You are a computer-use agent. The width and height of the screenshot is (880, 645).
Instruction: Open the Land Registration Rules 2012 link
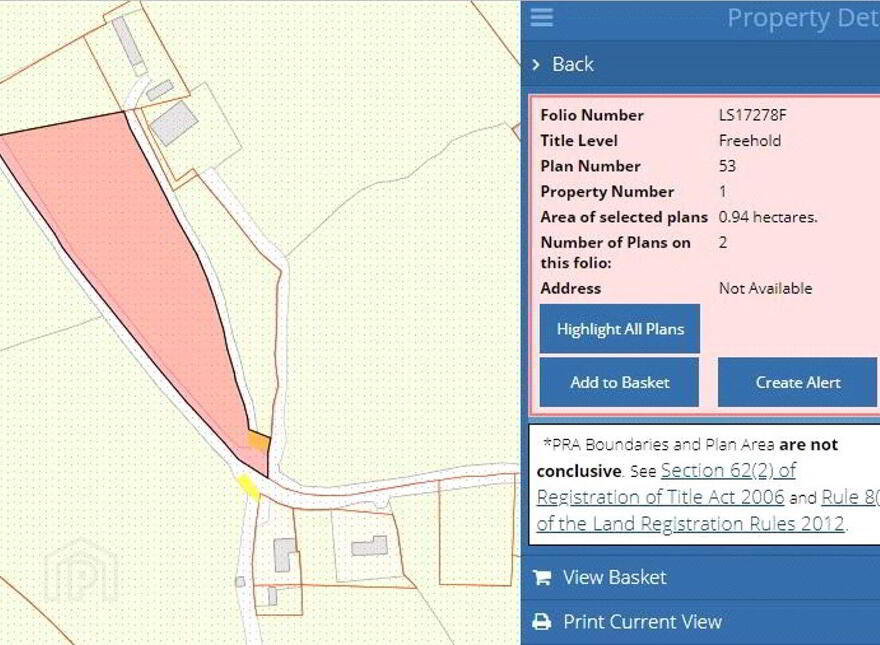point(690,524)
